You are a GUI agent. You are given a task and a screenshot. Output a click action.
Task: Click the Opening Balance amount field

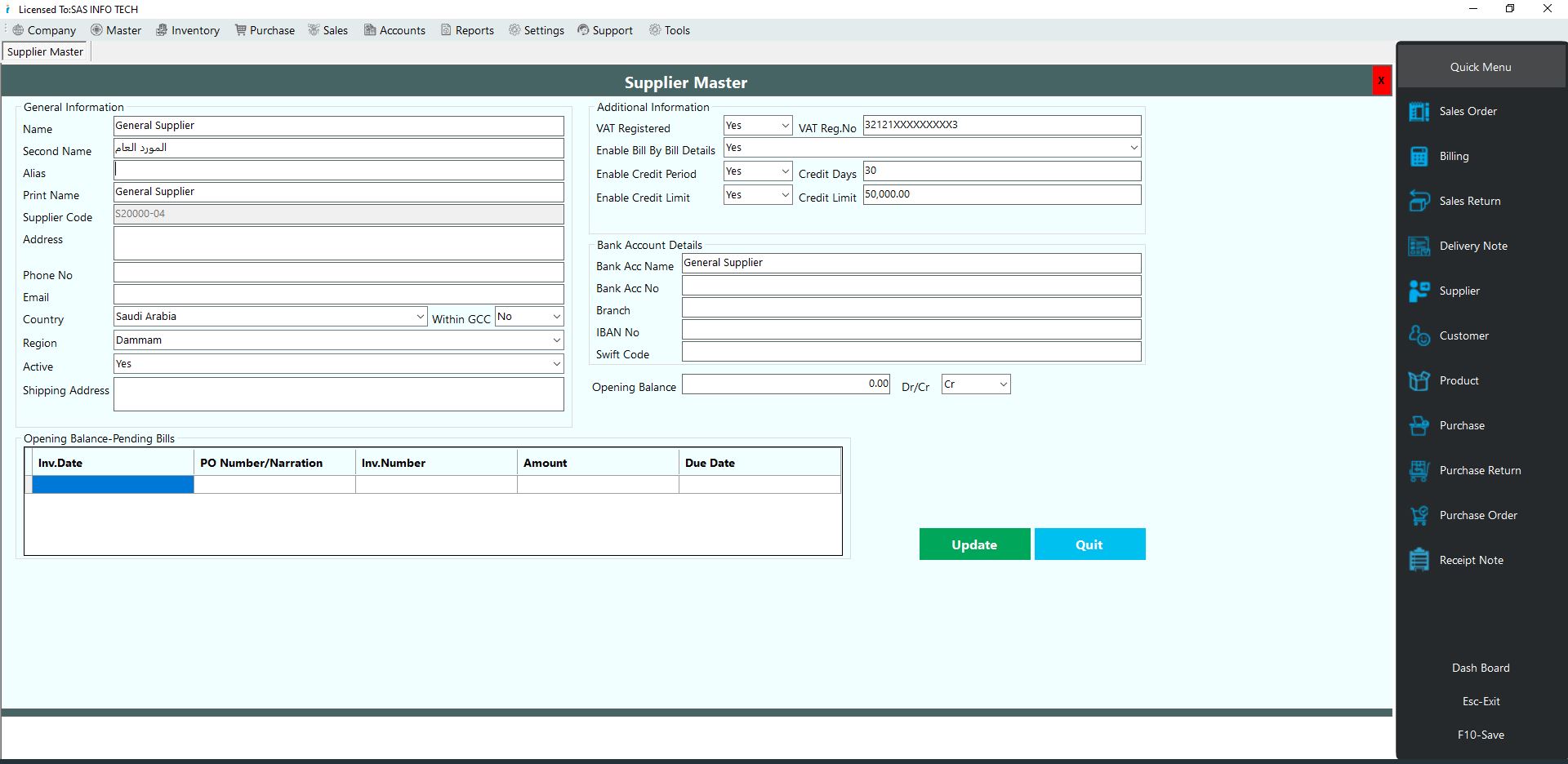point(786,384)
